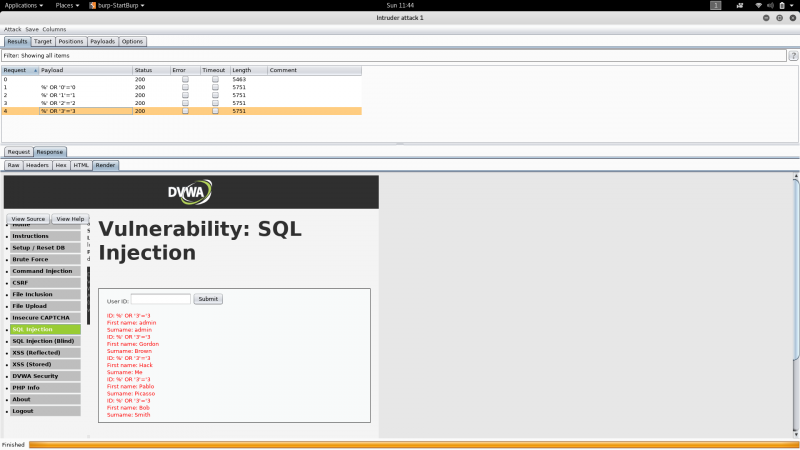Image resolution: width=800 pixels, height=450 pixels.
Task: Sort by the Request column header arrow
Action: tap(35, 70)
